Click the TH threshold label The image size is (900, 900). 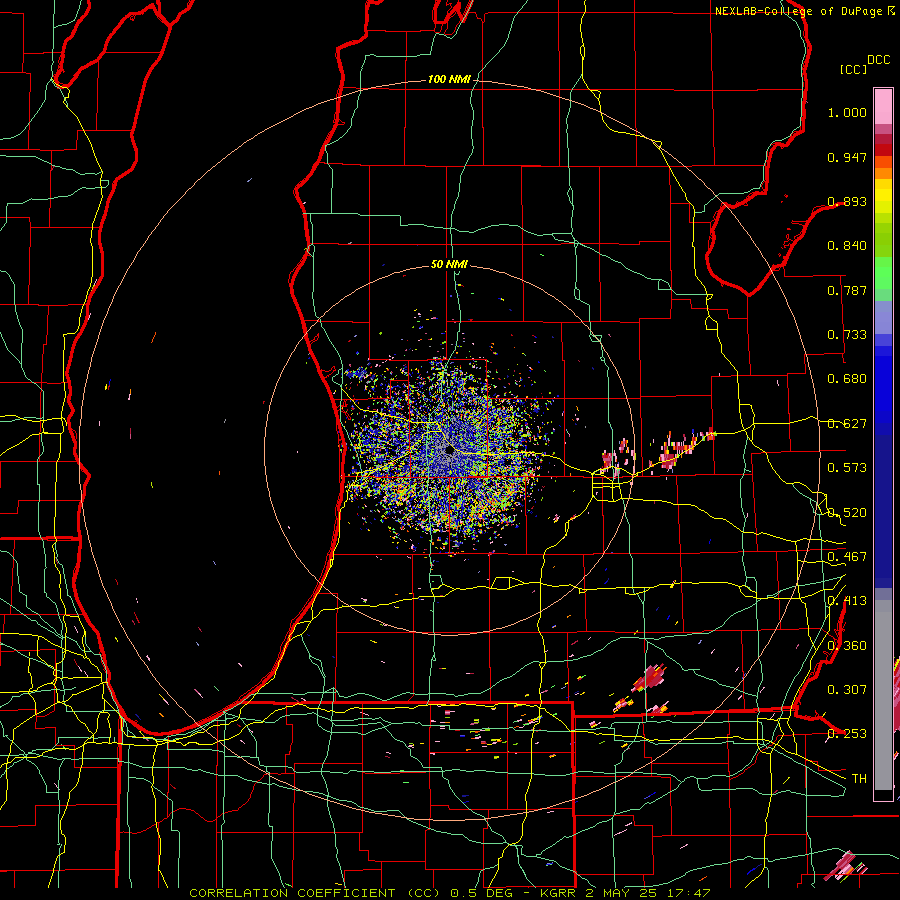click(x=859, y=779)
